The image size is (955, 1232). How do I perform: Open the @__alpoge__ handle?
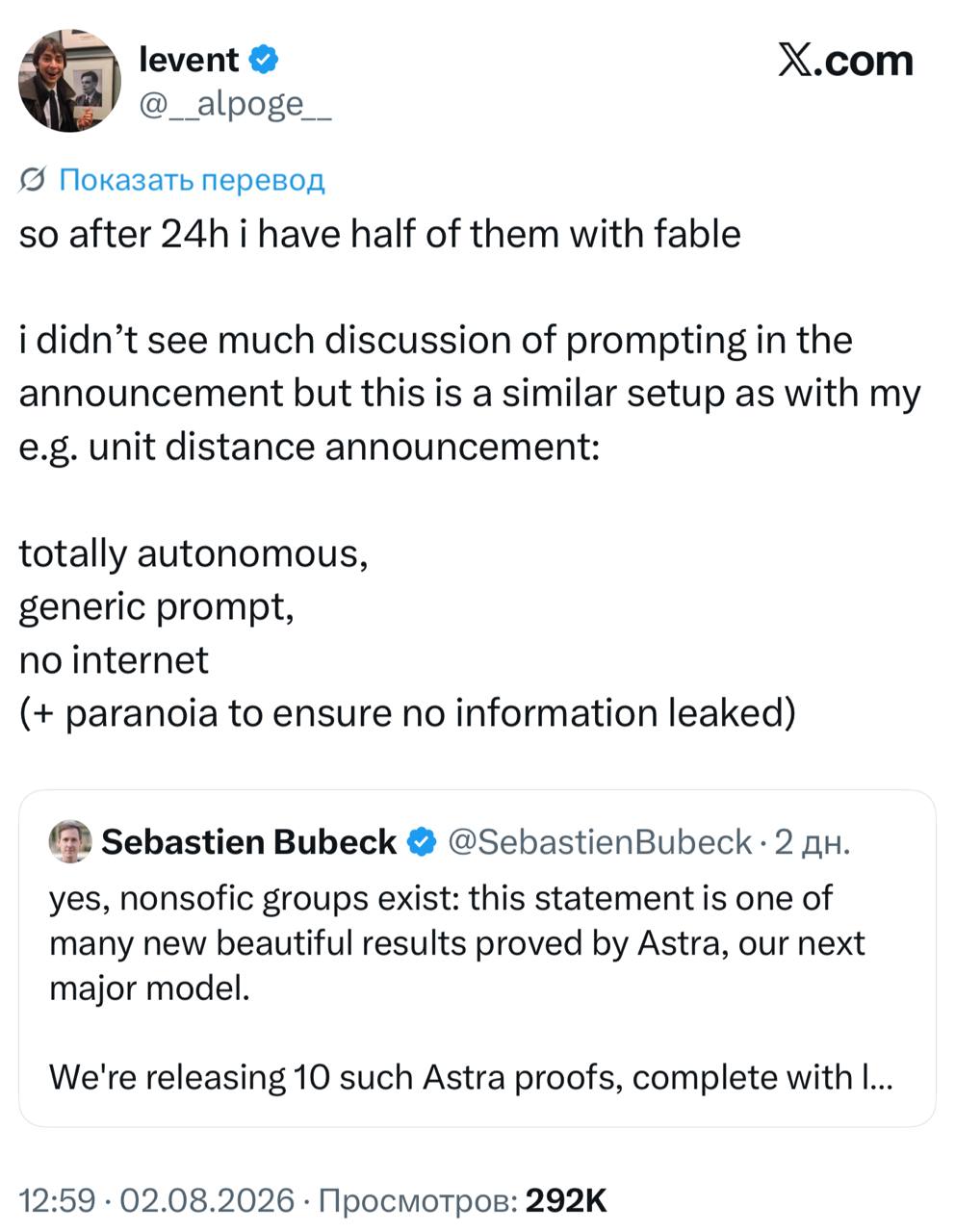(x=236, y=104)
